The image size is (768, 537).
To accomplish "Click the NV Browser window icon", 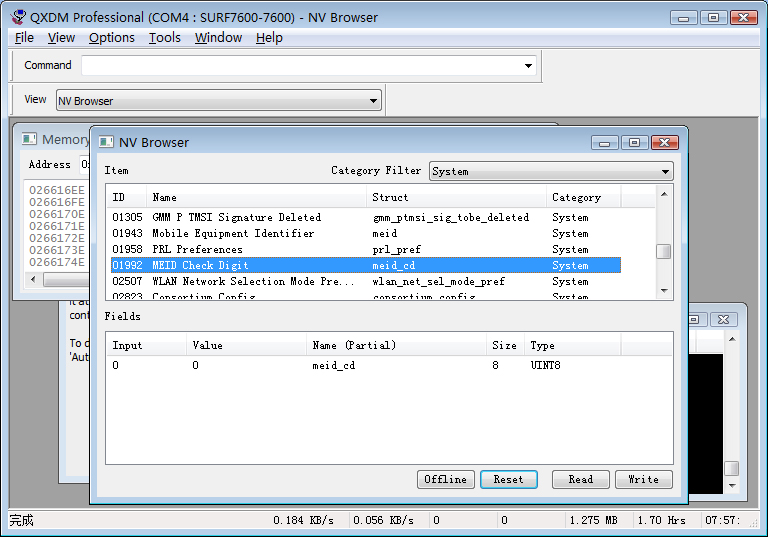I will [x=106, y=142].
